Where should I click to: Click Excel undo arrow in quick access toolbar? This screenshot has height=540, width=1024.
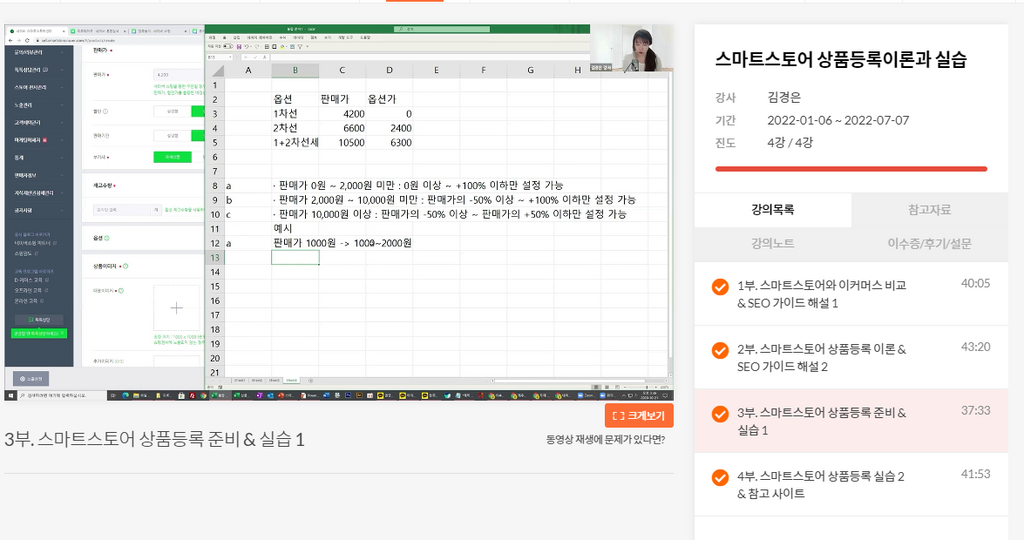tap(246, 46)
